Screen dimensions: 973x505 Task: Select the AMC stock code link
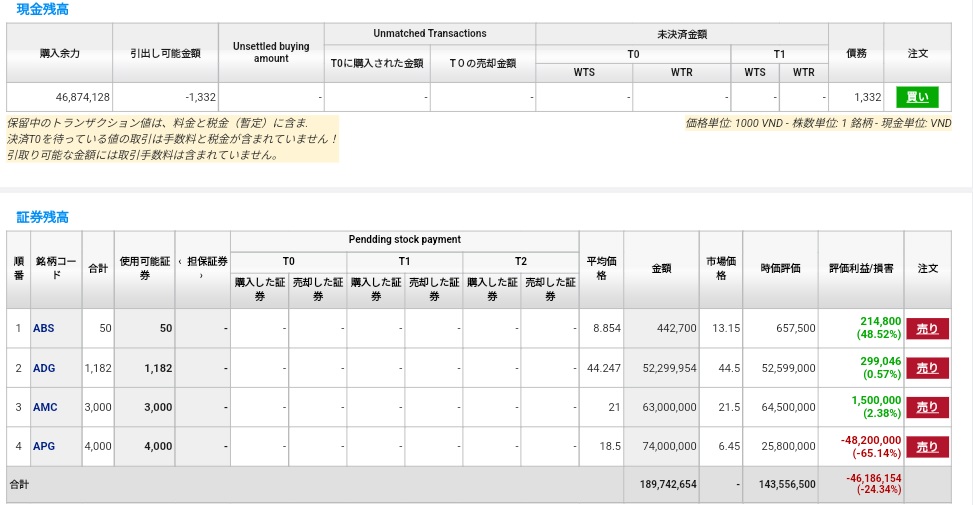click(x=45, y=407)
